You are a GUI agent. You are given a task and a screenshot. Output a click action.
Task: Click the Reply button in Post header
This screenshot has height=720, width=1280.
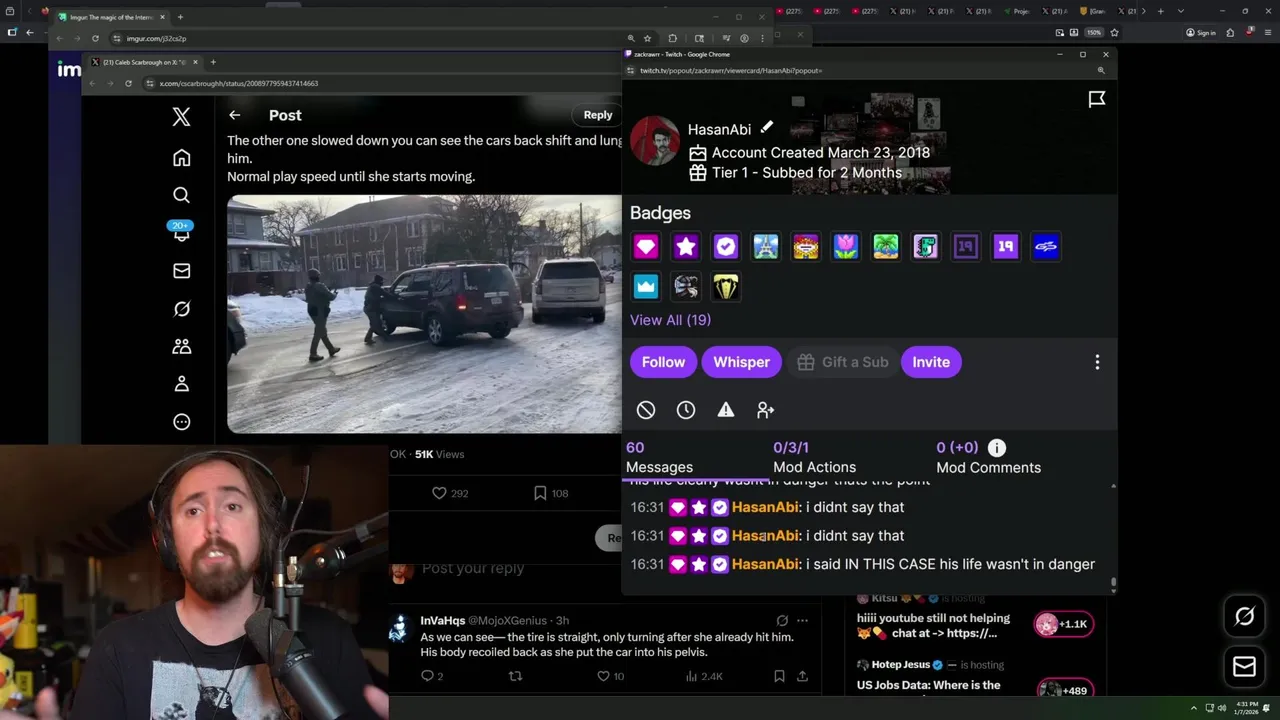[598, 115]
